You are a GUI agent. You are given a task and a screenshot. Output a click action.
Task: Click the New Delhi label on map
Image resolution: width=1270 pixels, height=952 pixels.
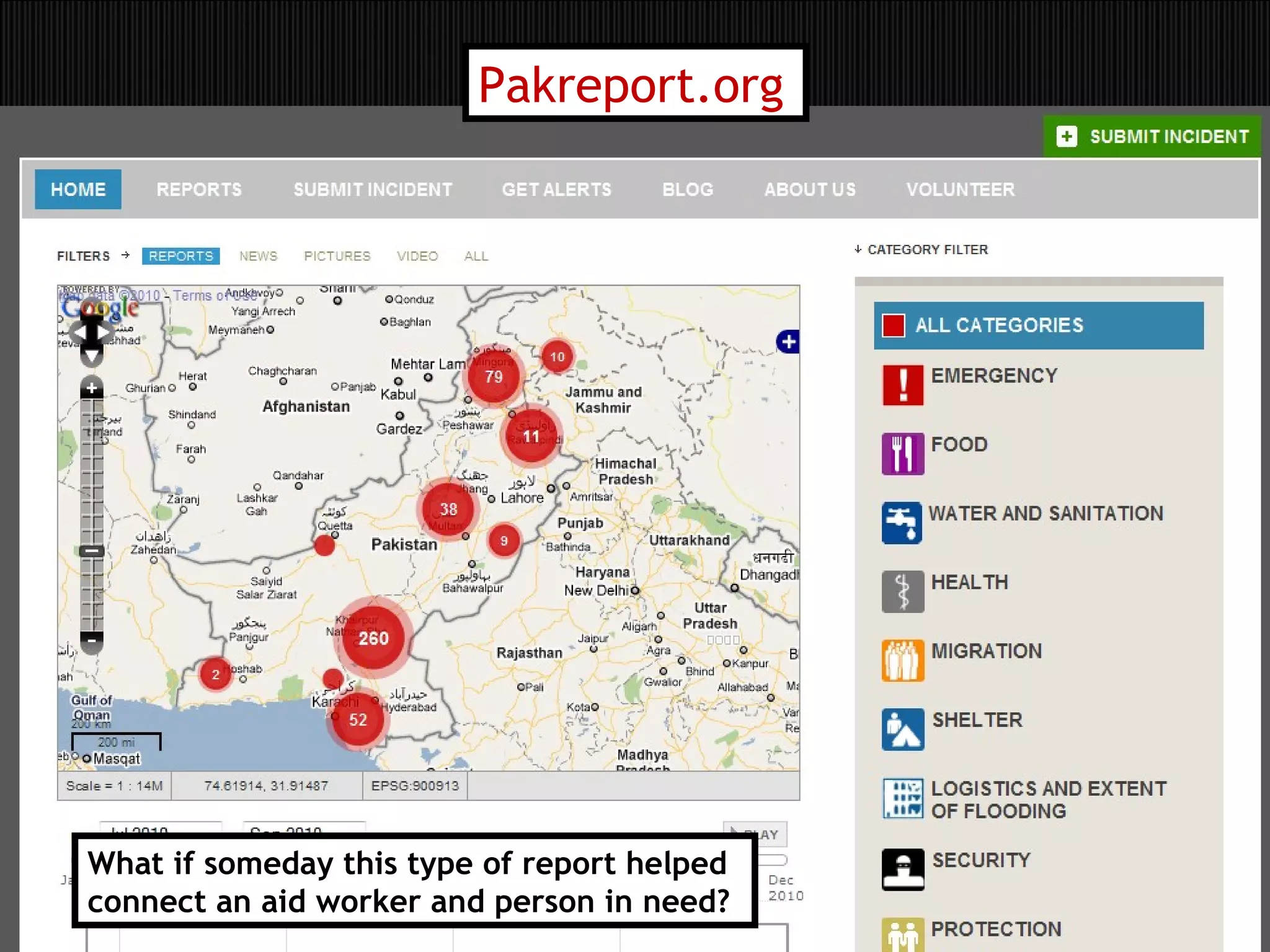pos(596,590)
